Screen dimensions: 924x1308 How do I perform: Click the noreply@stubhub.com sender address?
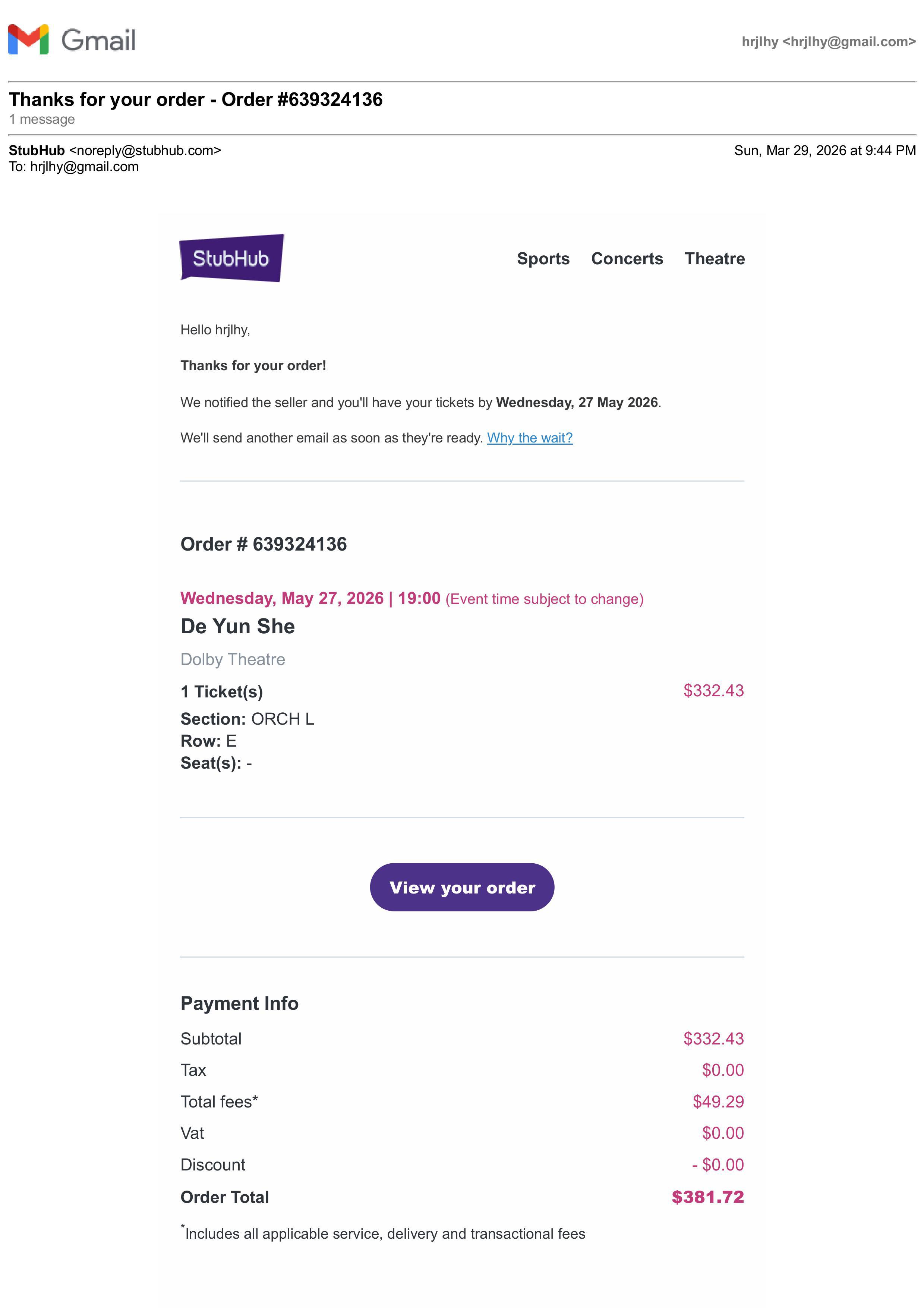pos(145,150)
